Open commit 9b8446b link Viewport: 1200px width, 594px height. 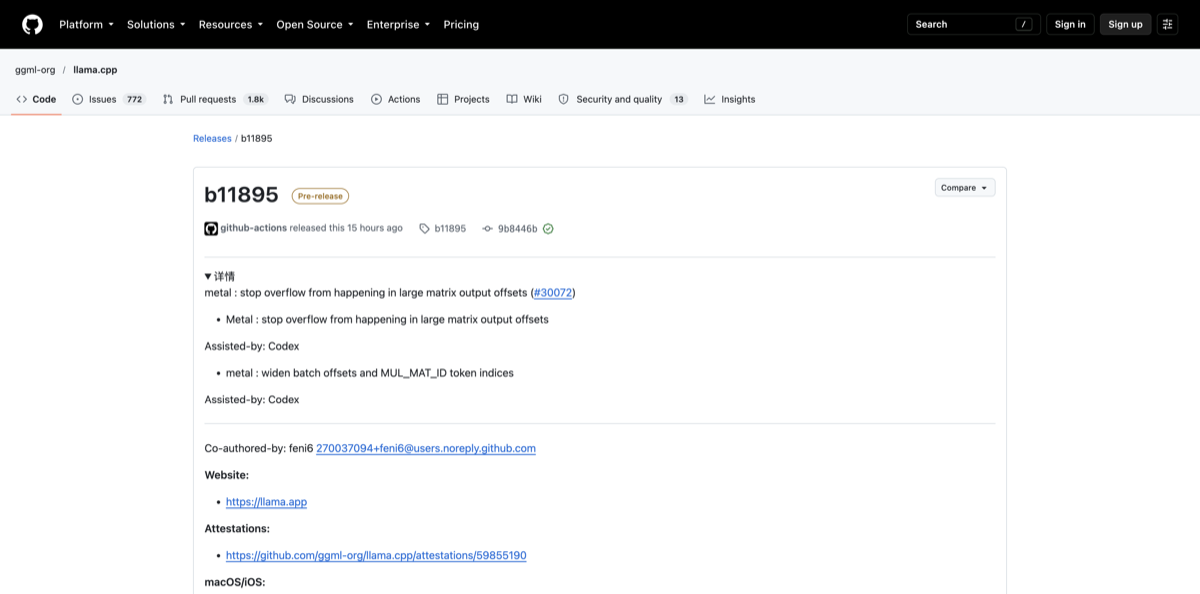pyautogui.click(x=517, y=229)
